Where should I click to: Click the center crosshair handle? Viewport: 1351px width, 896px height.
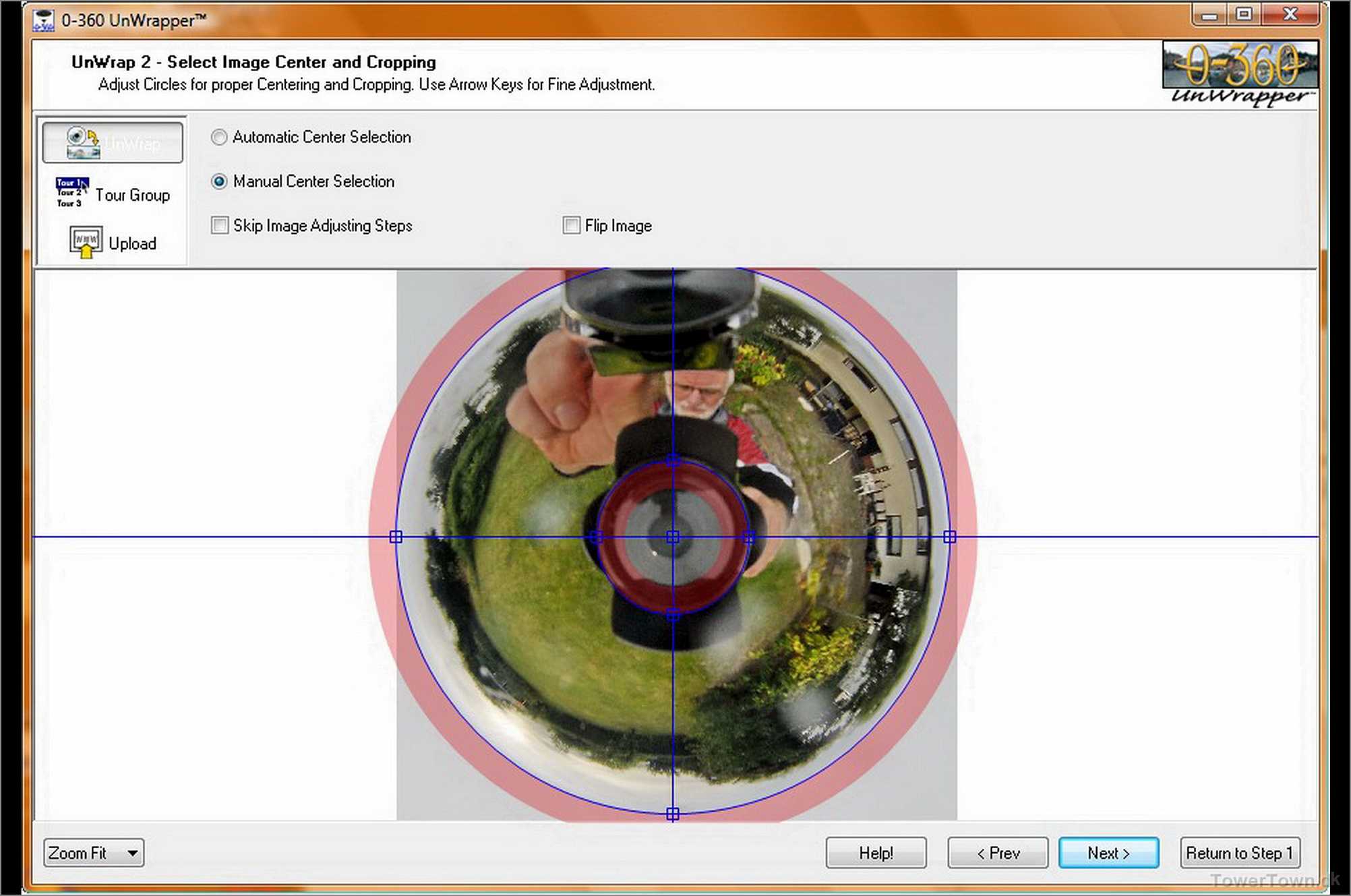(x=673, y=537)
